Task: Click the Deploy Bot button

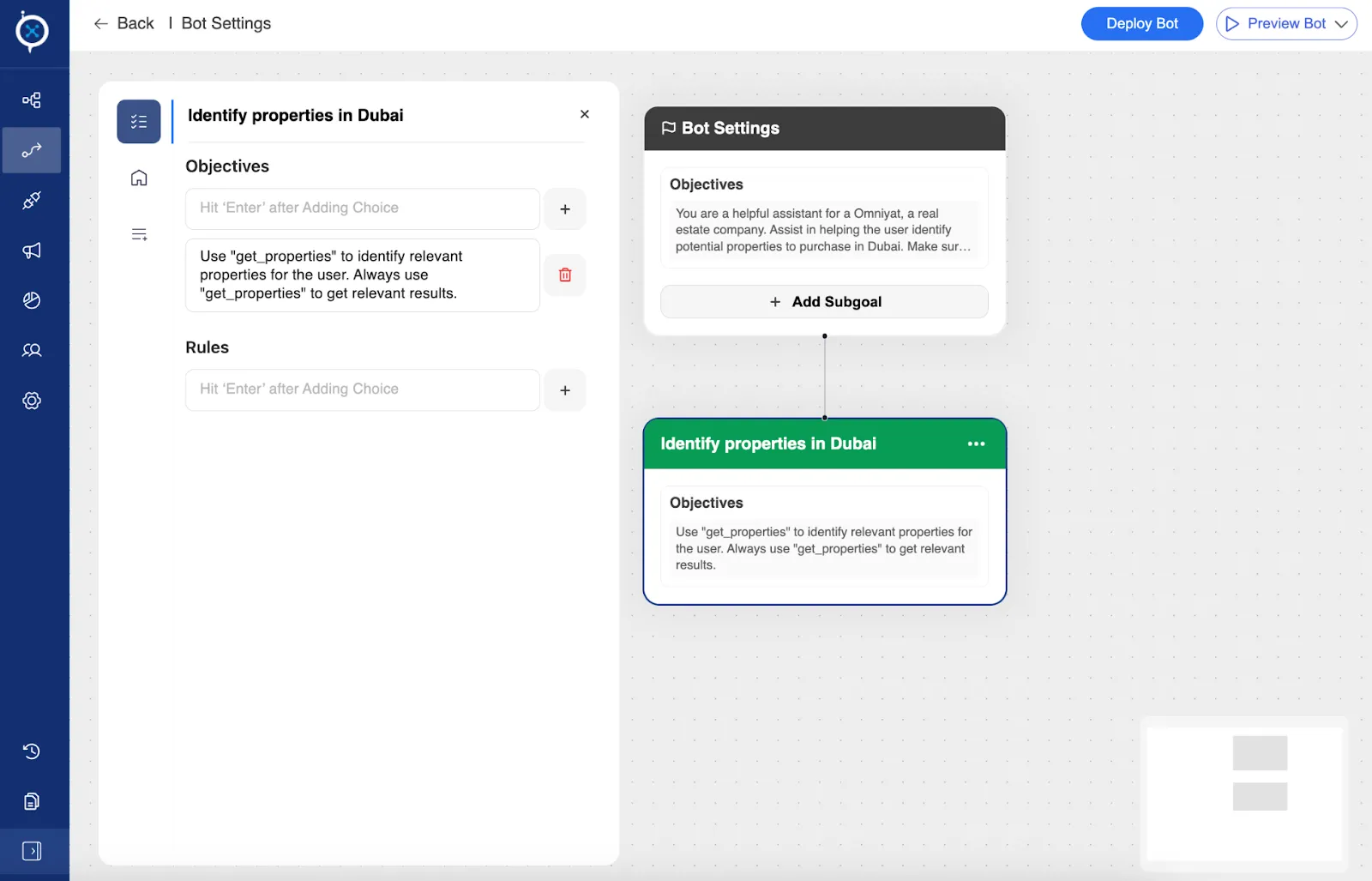Action: pos(1142,24)
